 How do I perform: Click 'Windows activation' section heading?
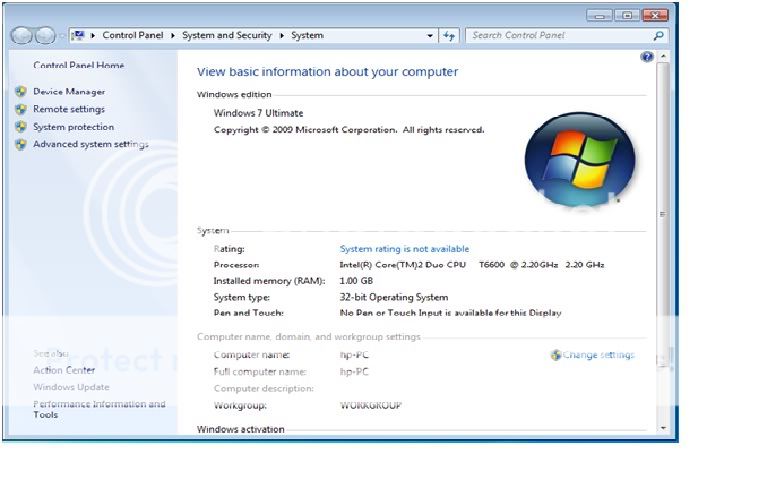[x=240, y=430]
